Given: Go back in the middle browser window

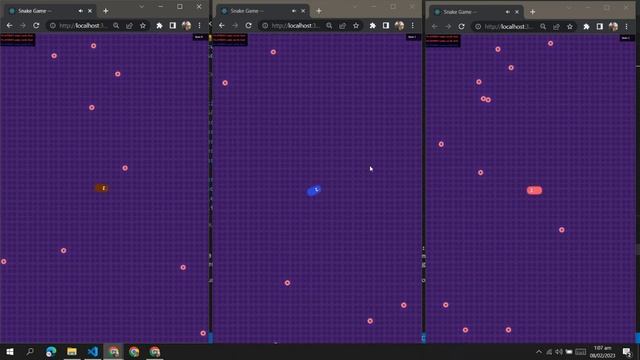Looking at the screenshot, I should click(222, 25).
